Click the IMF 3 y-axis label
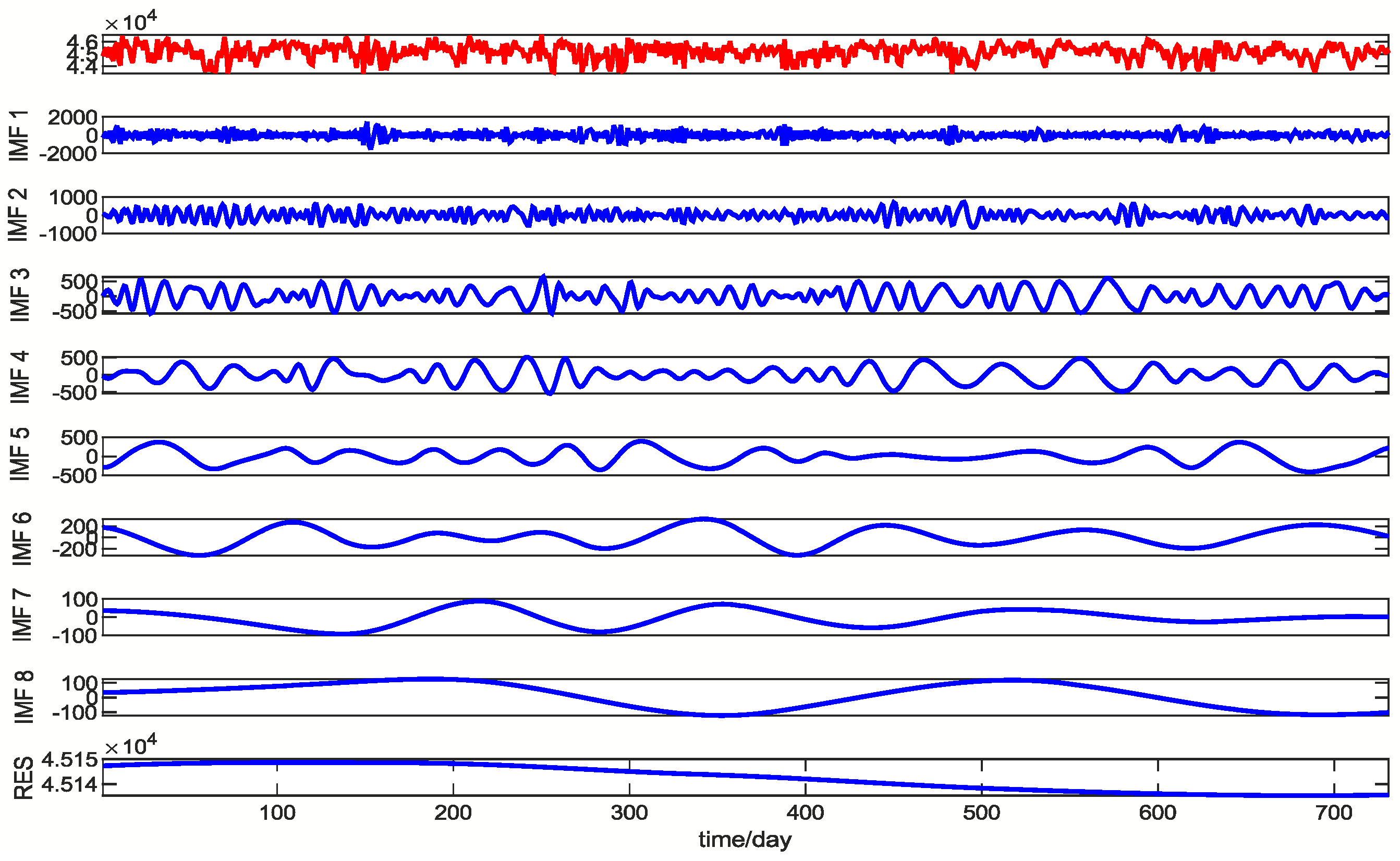Viewport: 1400px width, 861px height. 19,295
